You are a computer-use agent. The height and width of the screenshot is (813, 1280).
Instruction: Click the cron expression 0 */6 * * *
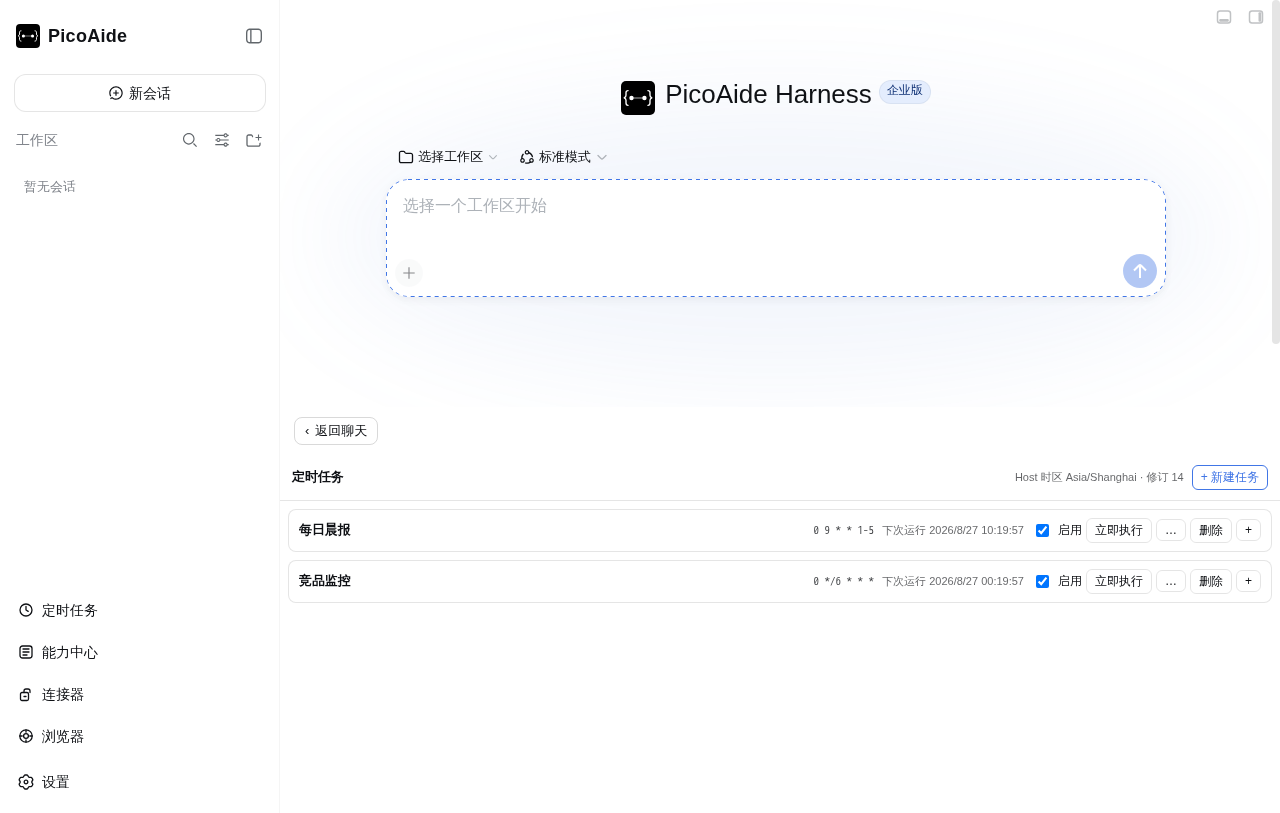click(x=844, y=582)
